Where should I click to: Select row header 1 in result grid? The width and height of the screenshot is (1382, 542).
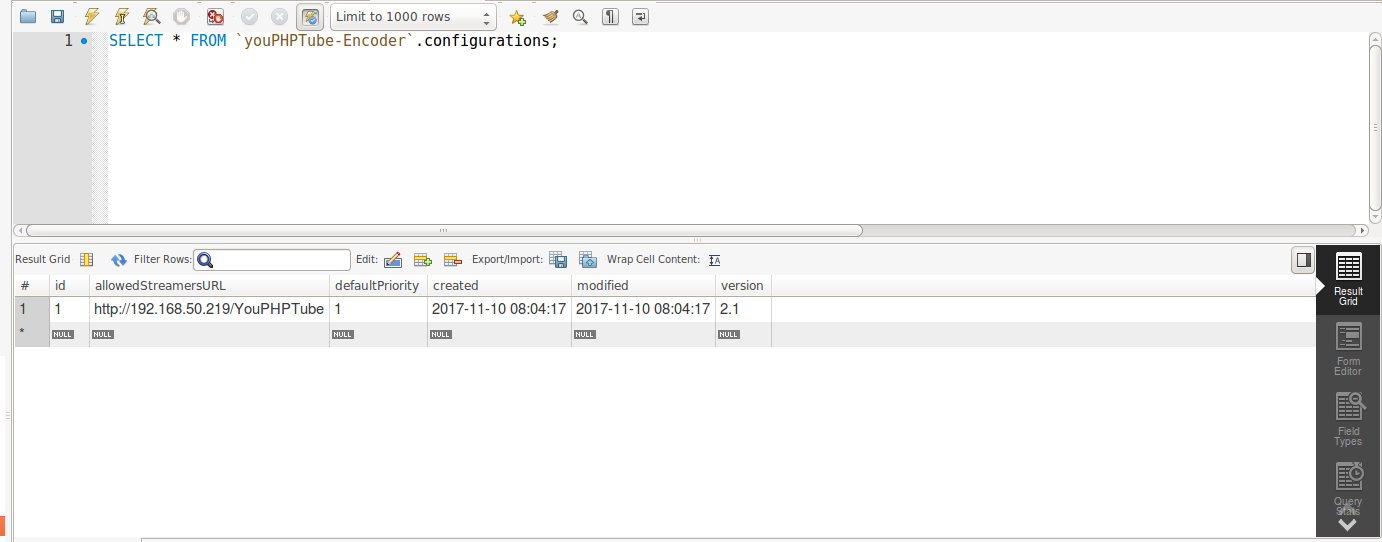click(31, 309)
